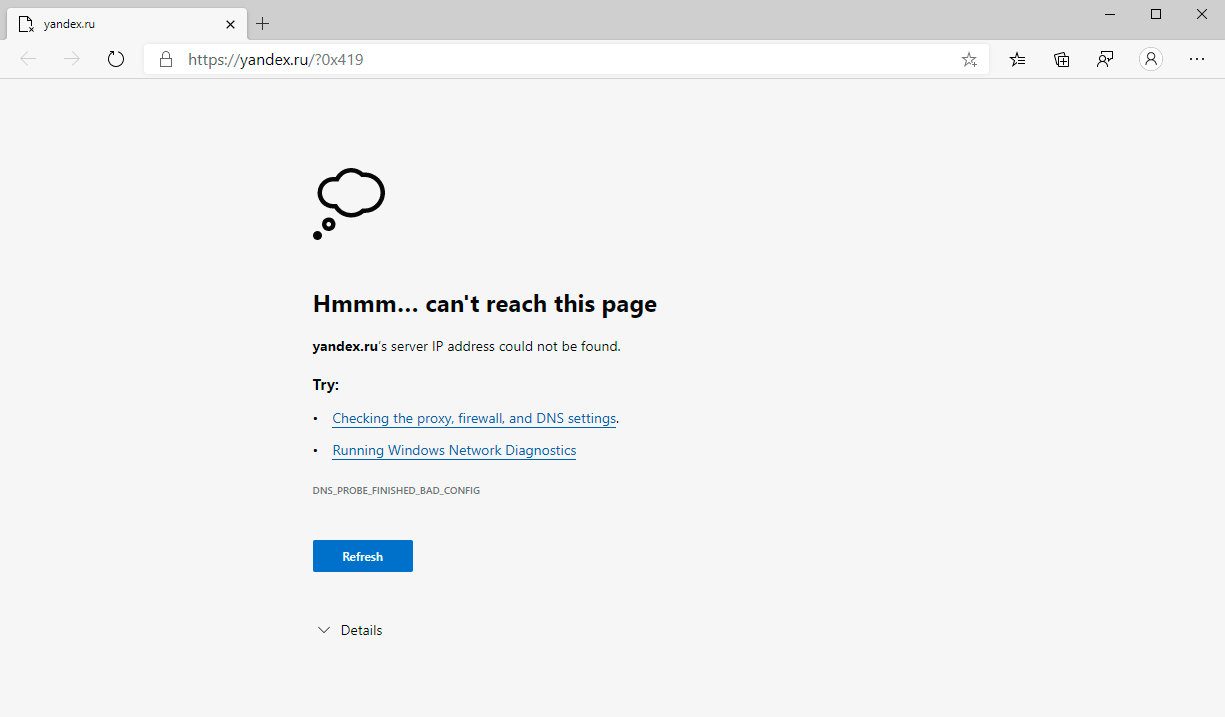Click the tab's page error icon

26,23
